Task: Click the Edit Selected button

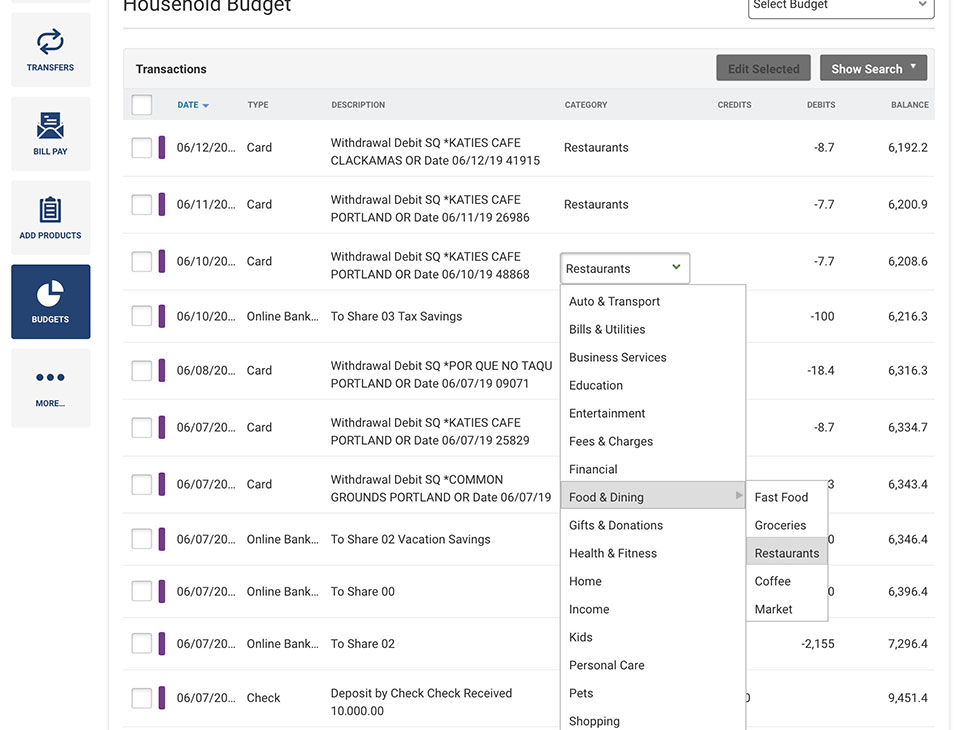Action: [x=763, y=68]
